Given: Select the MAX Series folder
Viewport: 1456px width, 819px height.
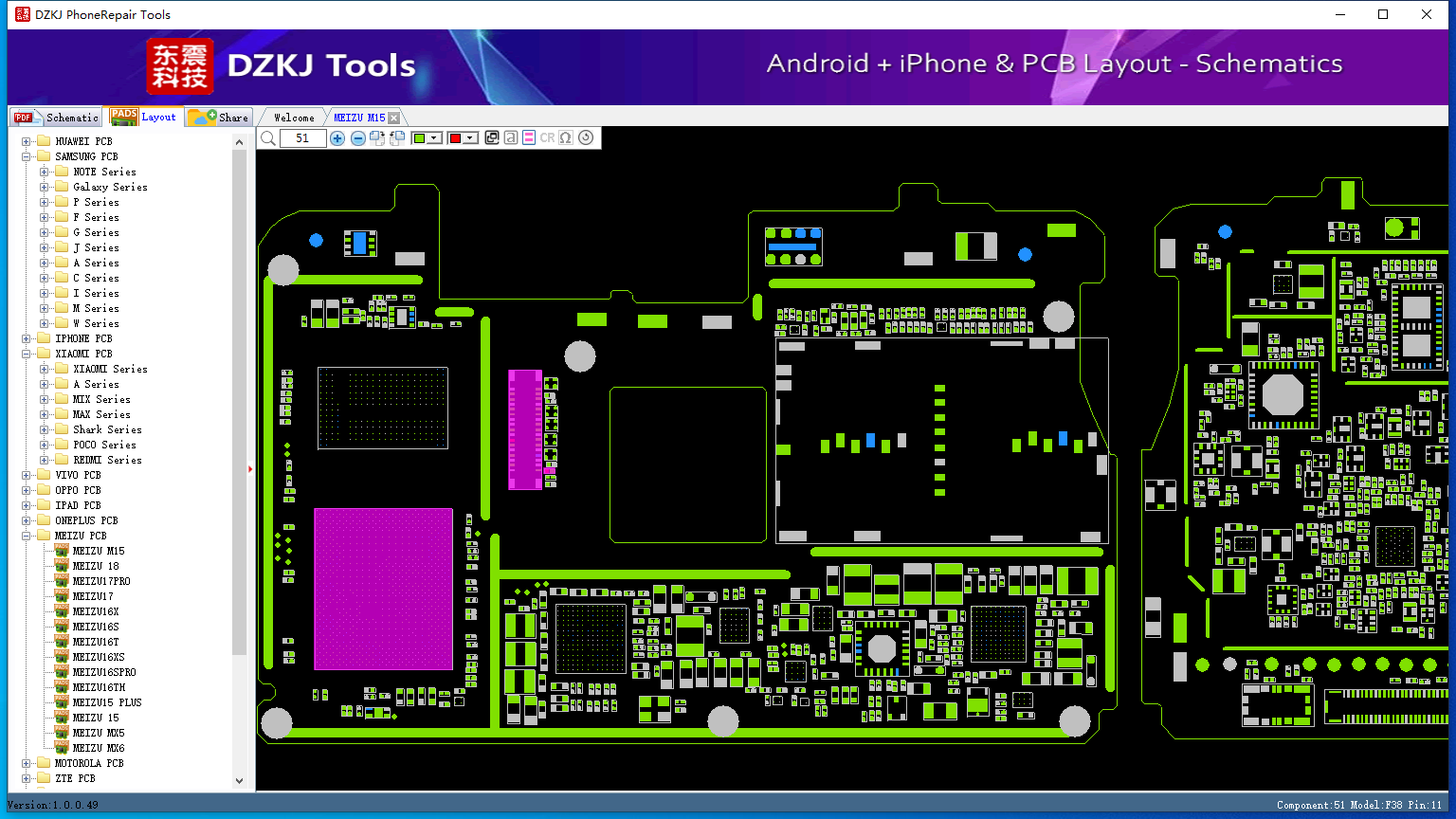Looking at the screenshot, I should 101,414.
